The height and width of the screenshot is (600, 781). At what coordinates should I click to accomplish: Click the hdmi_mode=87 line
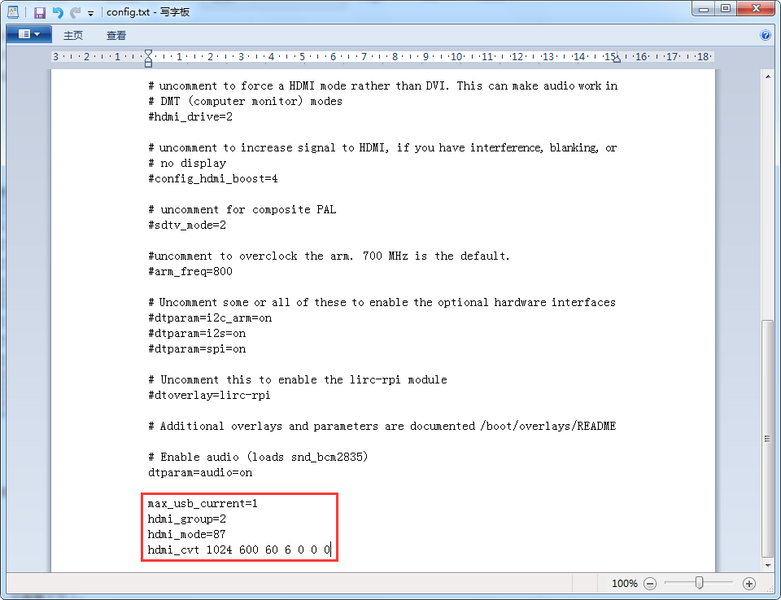(187, 534)
